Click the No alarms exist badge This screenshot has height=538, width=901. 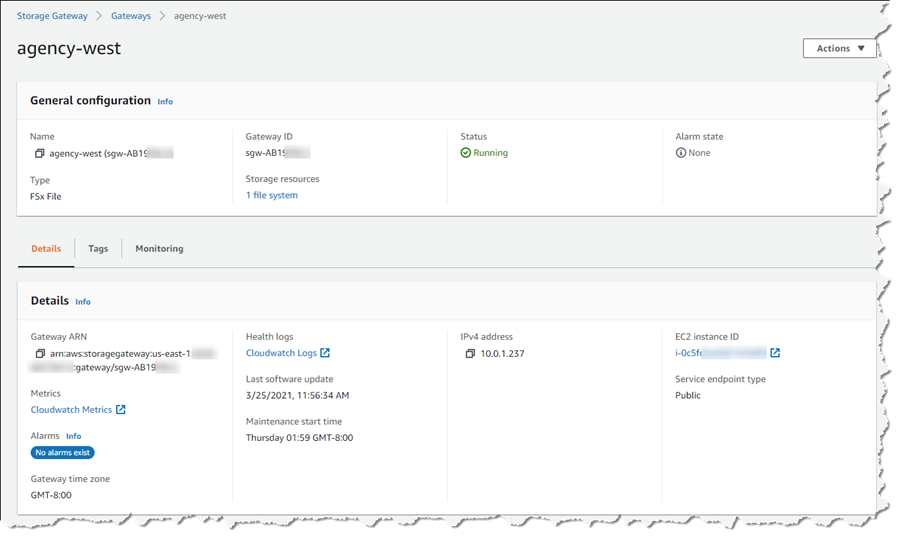(x=63, y=453)
